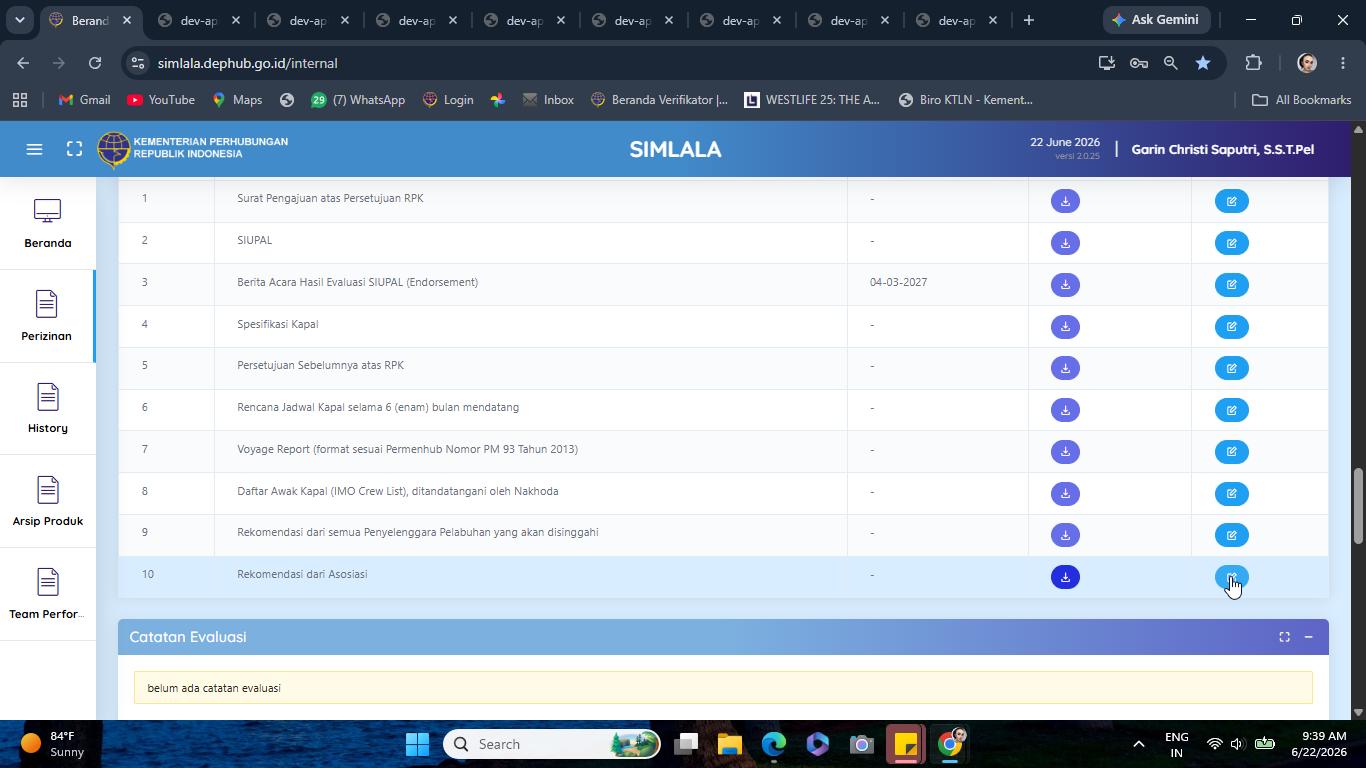
Task: Download Surat Pengajuan atas Persetujuan RPK file
Action: click(1065, 201)
